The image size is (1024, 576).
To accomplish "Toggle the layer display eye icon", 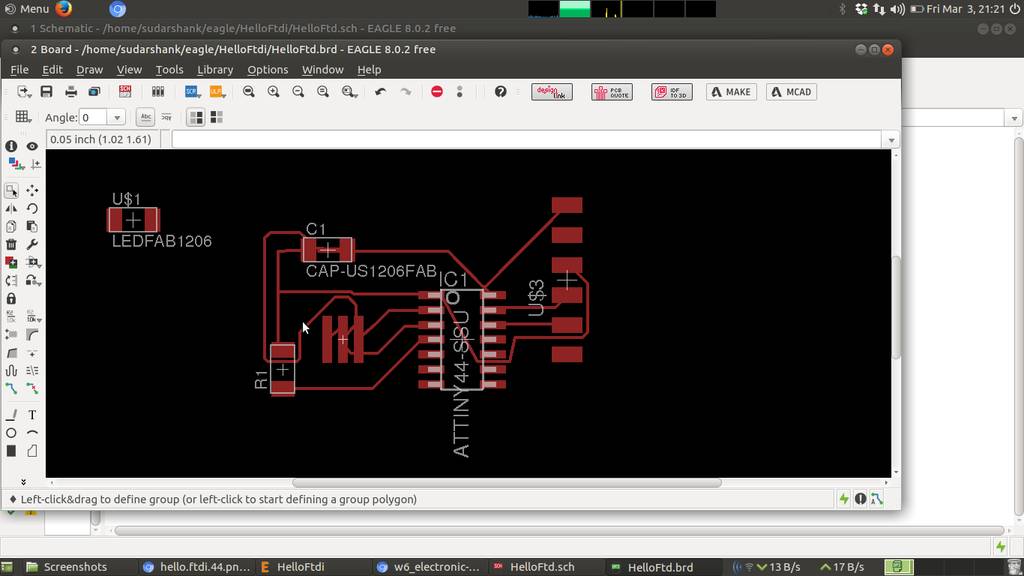I will click(32, 146).
